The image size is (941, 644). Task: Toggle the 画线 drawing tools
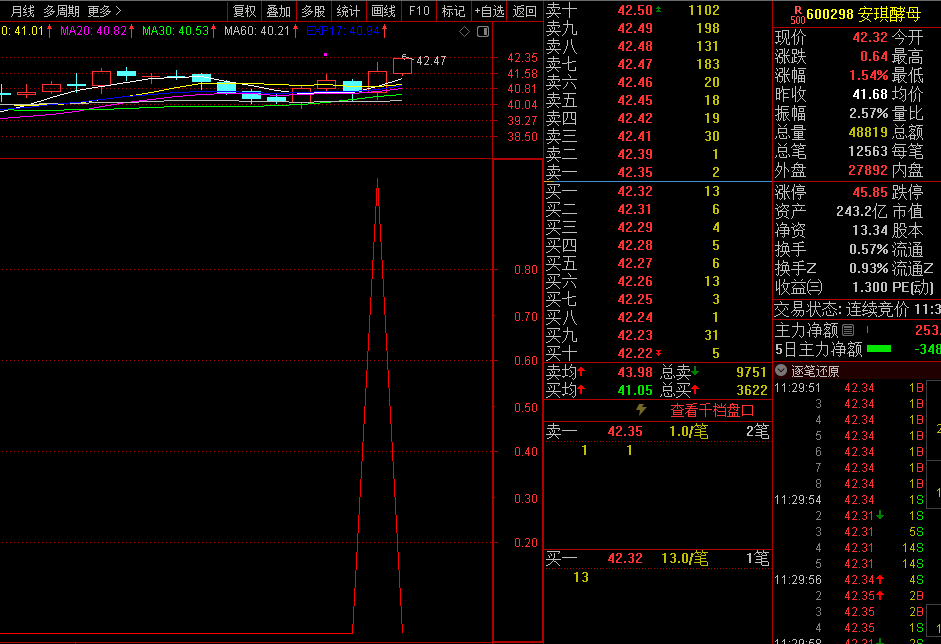(x=383, y=11)
